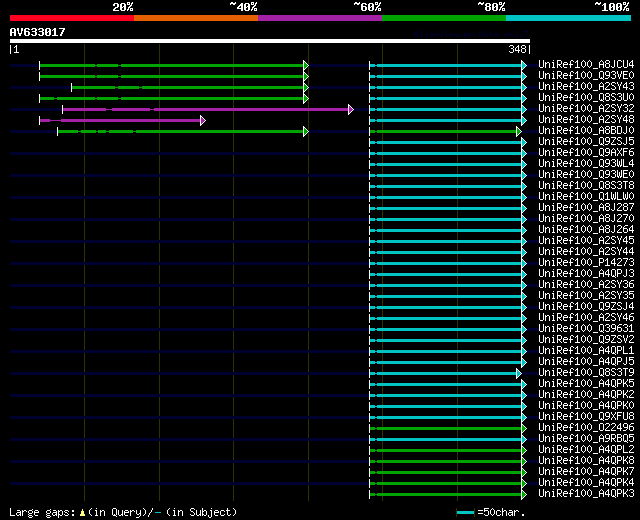Click the cyan ~100% legend segment
640x520 pixels.
click(567, 17)
